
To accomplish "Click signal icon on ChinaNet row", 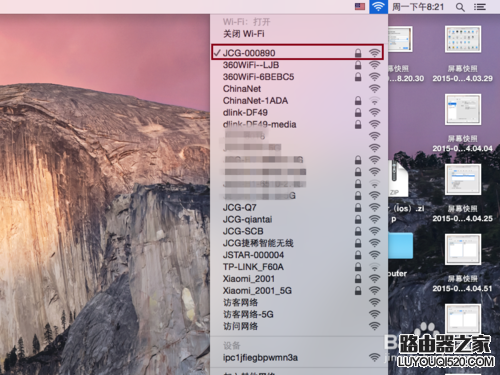I will (375, 89).
